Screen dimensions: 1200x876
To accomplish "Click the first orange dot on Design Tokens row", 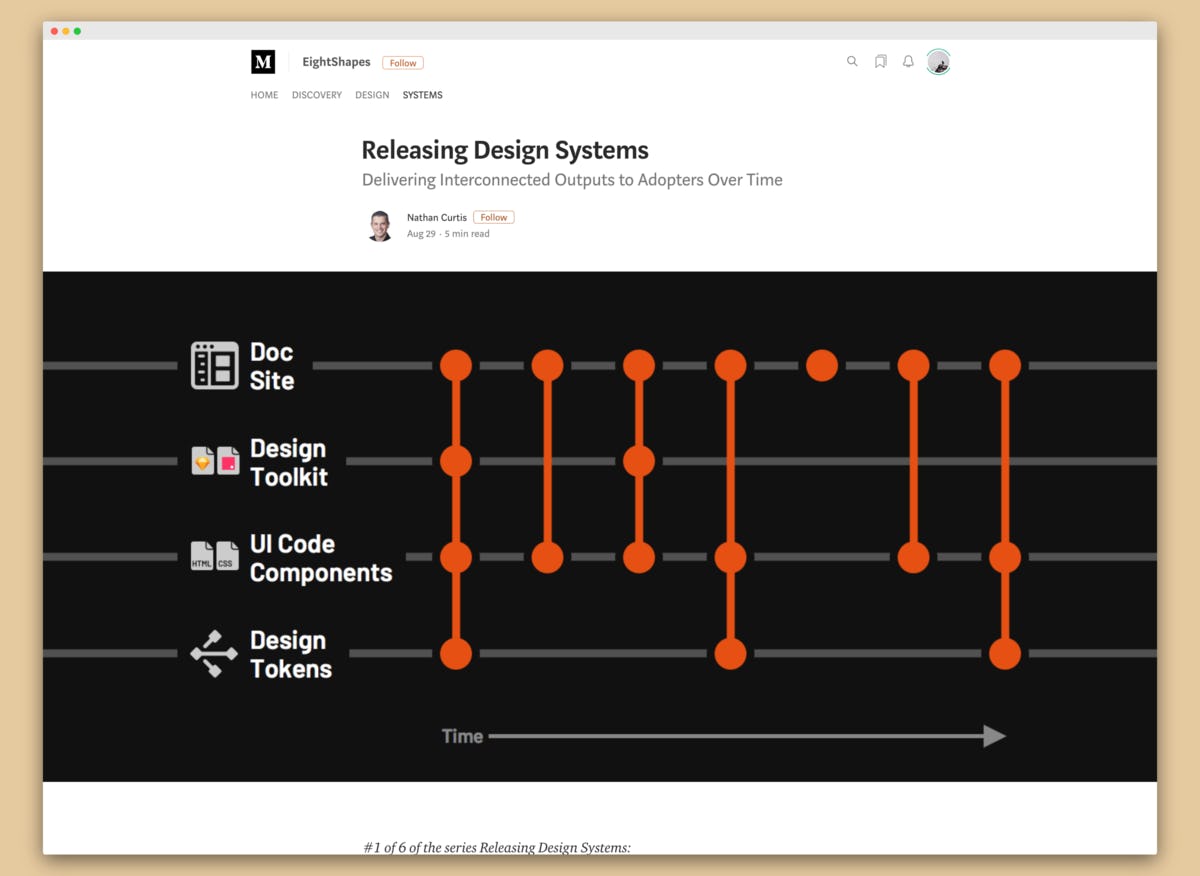I will tap(456, 653).
